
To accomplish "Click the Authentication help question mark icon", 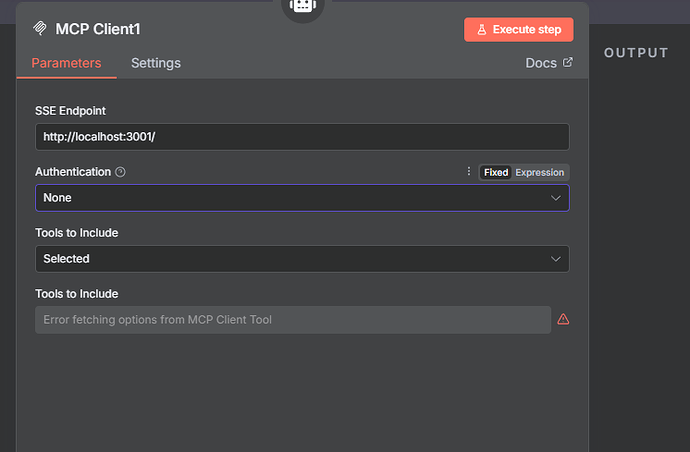I will click(x=121, y=172).
